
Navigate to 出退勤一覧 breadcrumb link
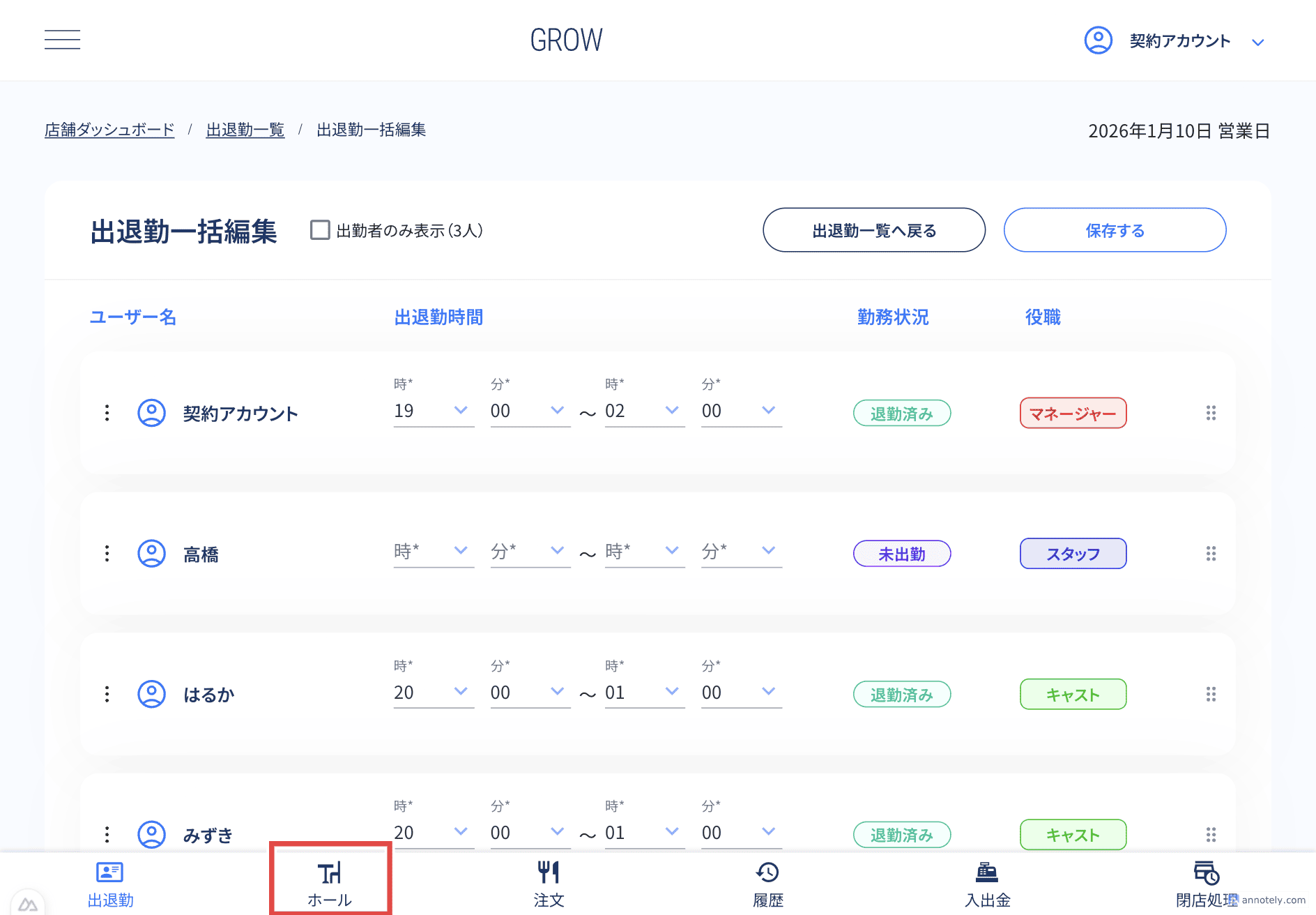point(245,130)
